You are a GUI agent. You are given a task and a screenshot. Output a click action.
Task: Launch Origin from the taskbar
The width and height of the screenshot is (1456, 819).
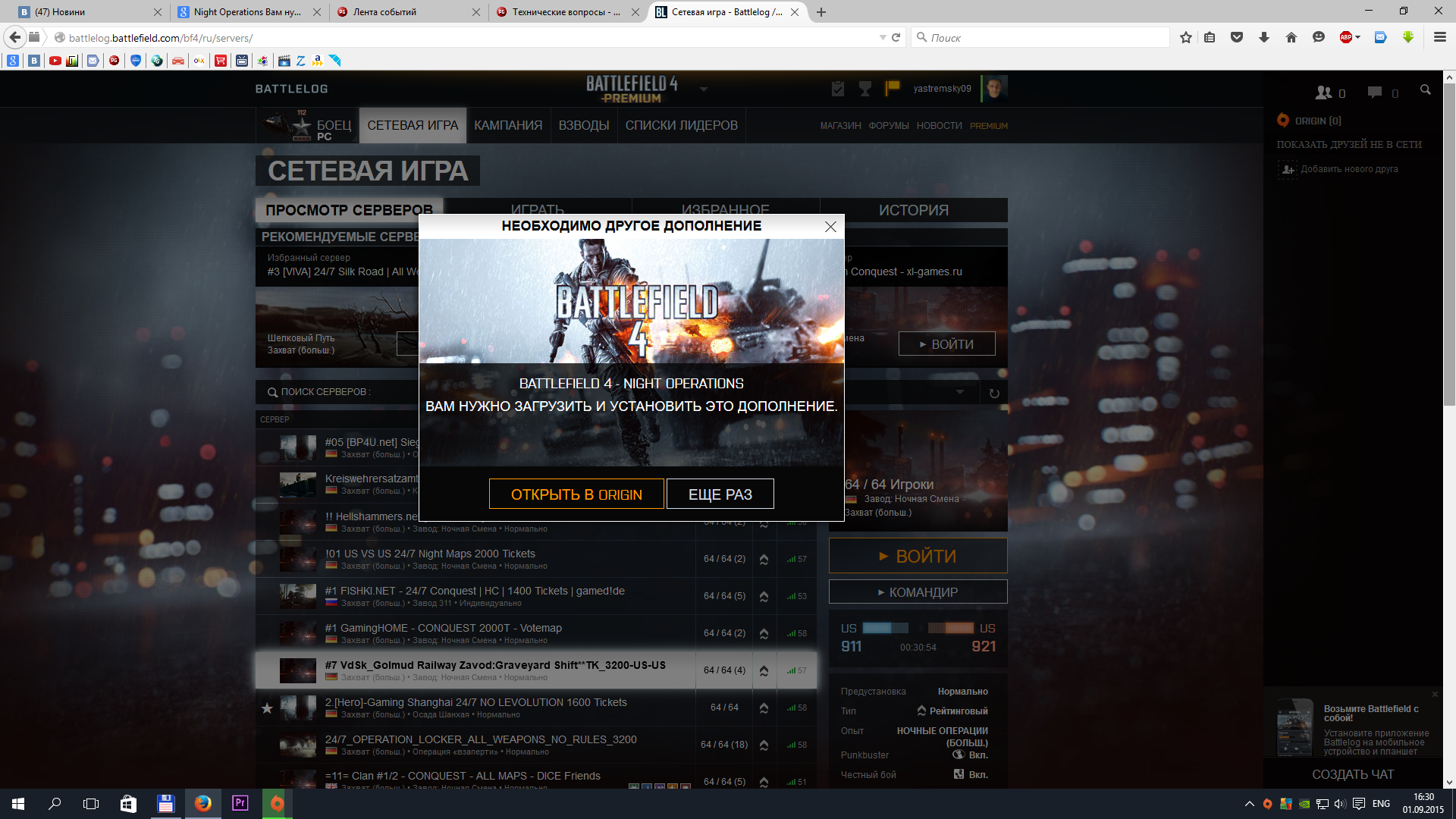coord(276,803)
